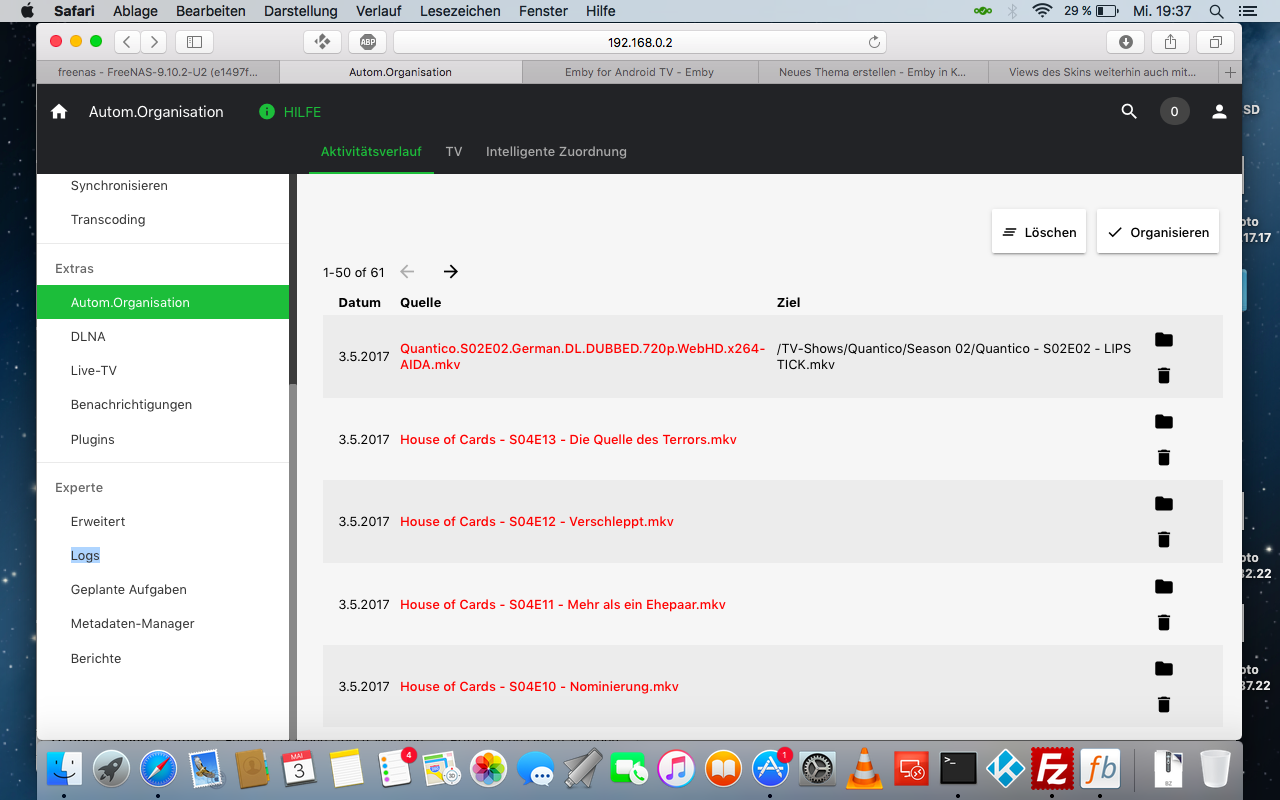Switch to the TV tab
This screenshot has height=800, width=1280.
[x=454, y=152]
